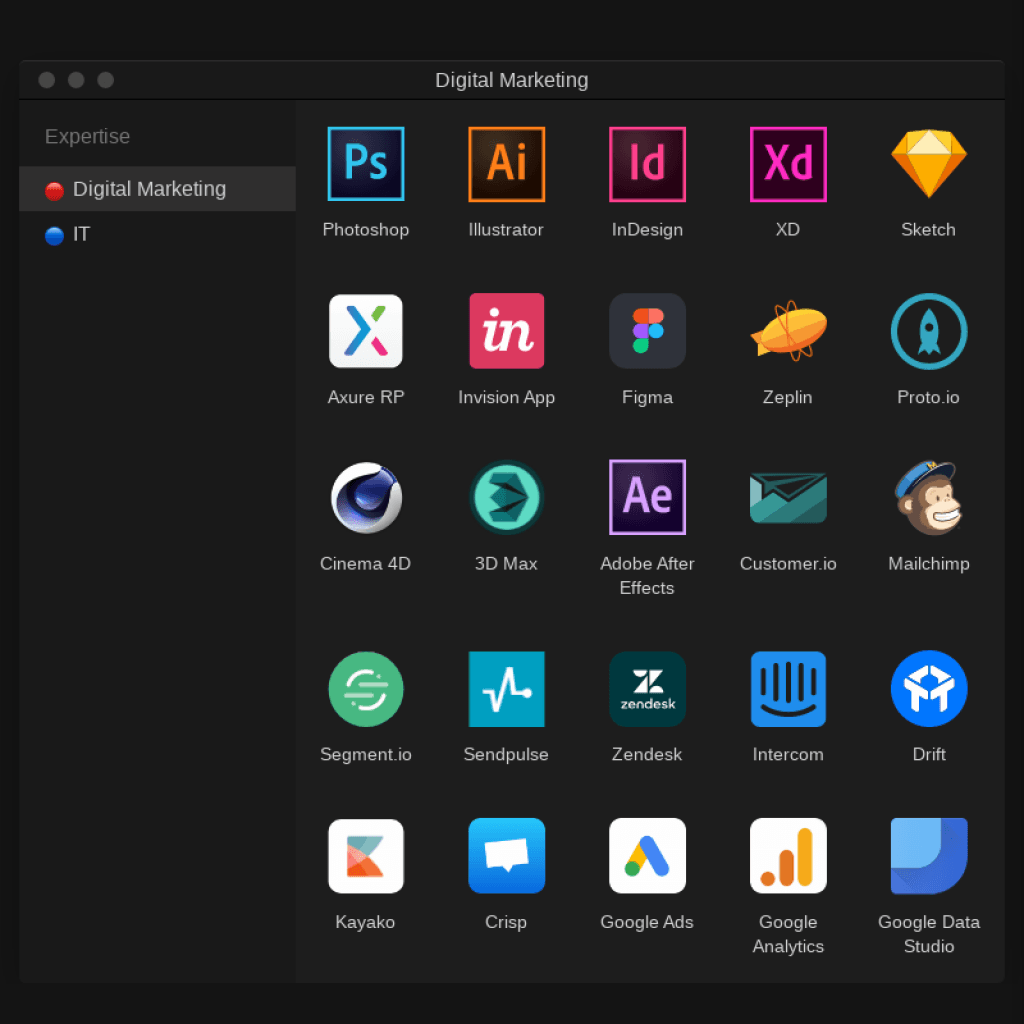The image size is (1024, 1024).
Task: Click the Mailchimp label text
Action: coord(929,564)
